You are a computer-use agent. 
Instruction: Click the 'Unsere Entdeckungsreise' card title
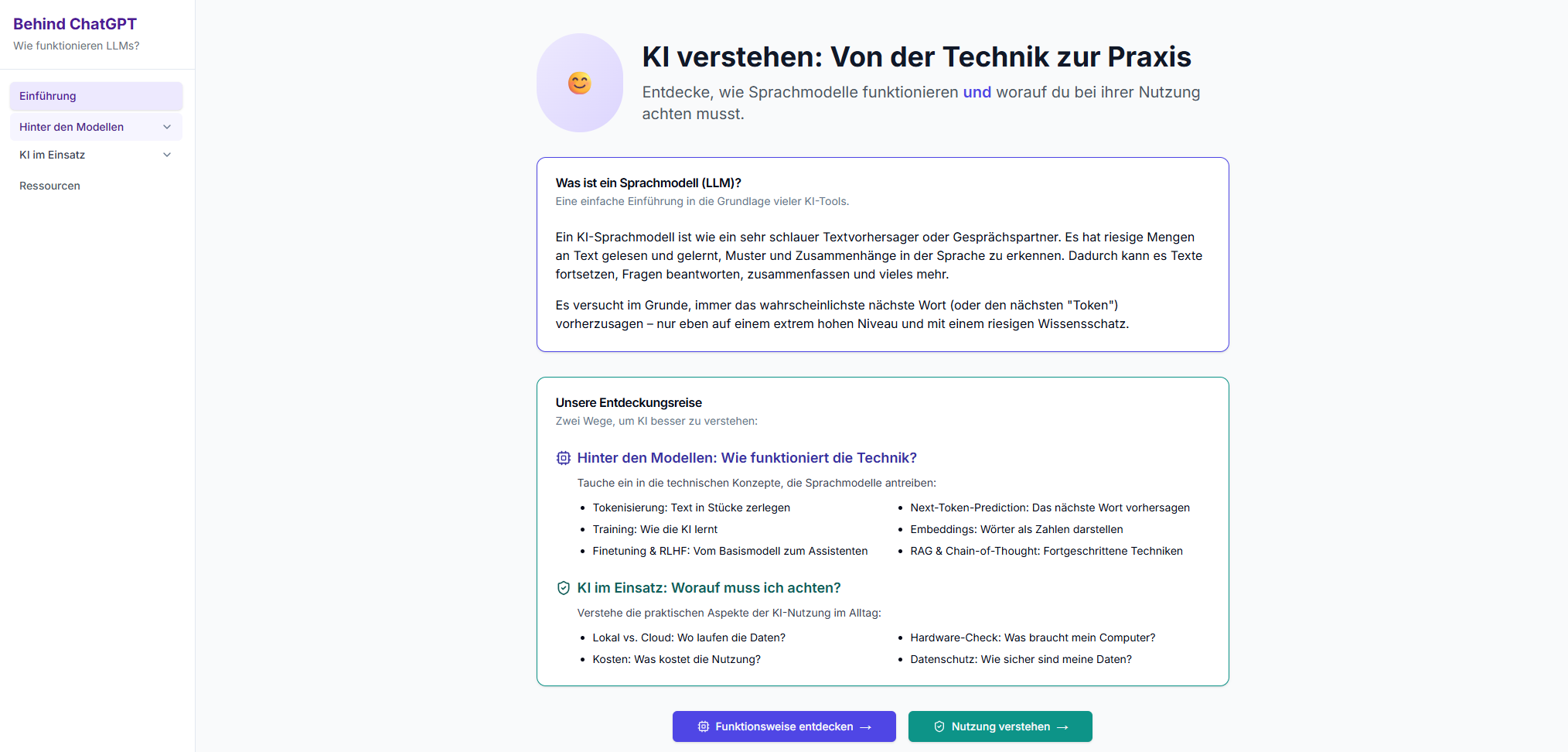coord(629,402)
